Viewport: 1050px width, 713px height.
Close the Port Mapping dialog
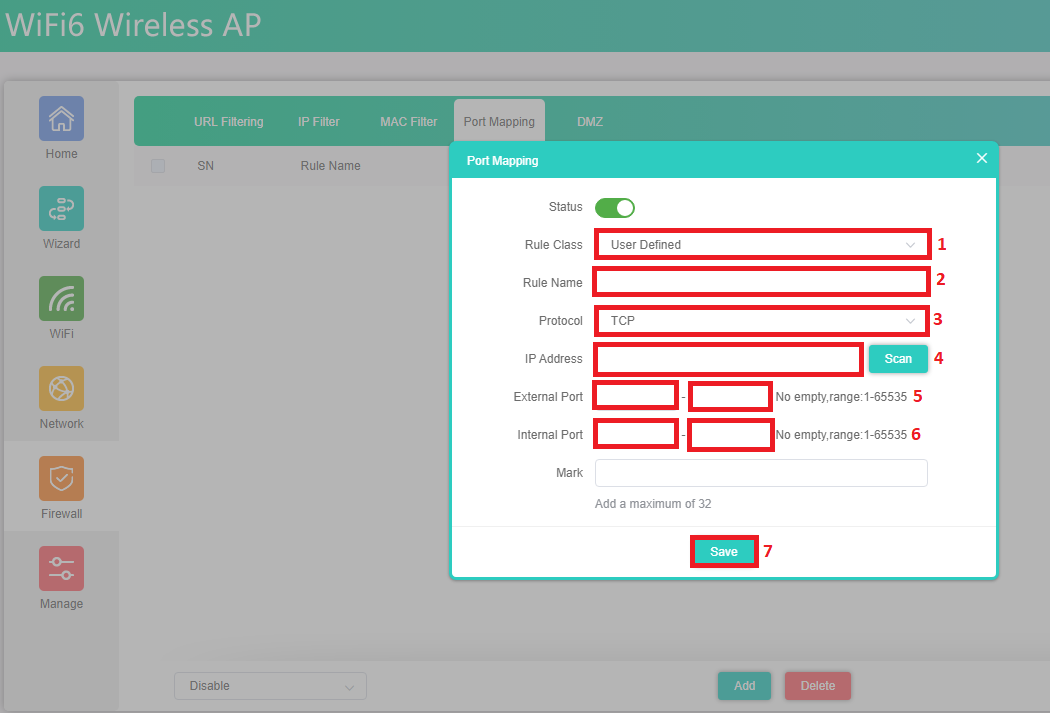click(981, 159)
